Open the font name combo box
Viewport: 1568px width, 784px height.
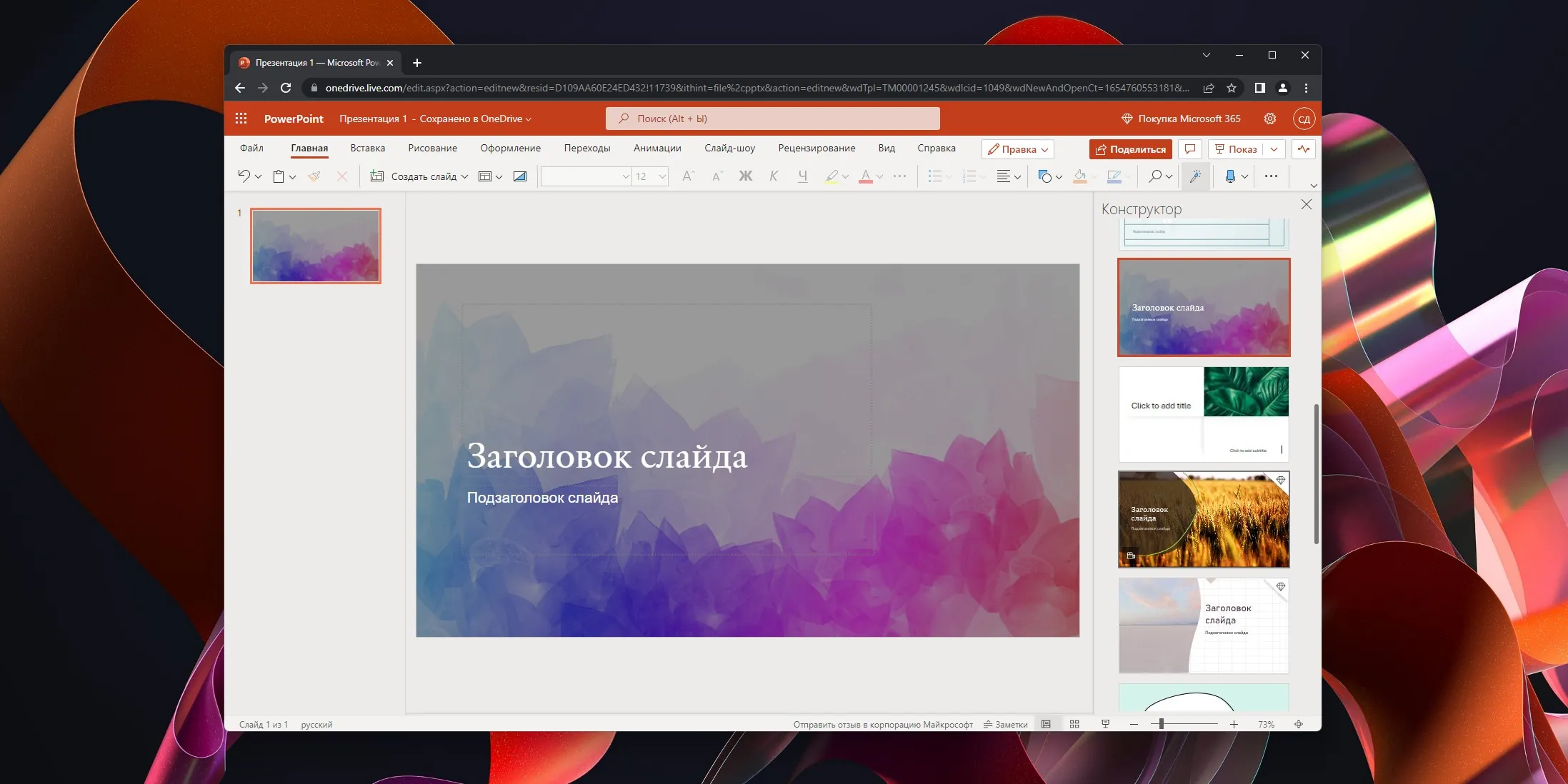pyautogui.click(x=586, y=176)
